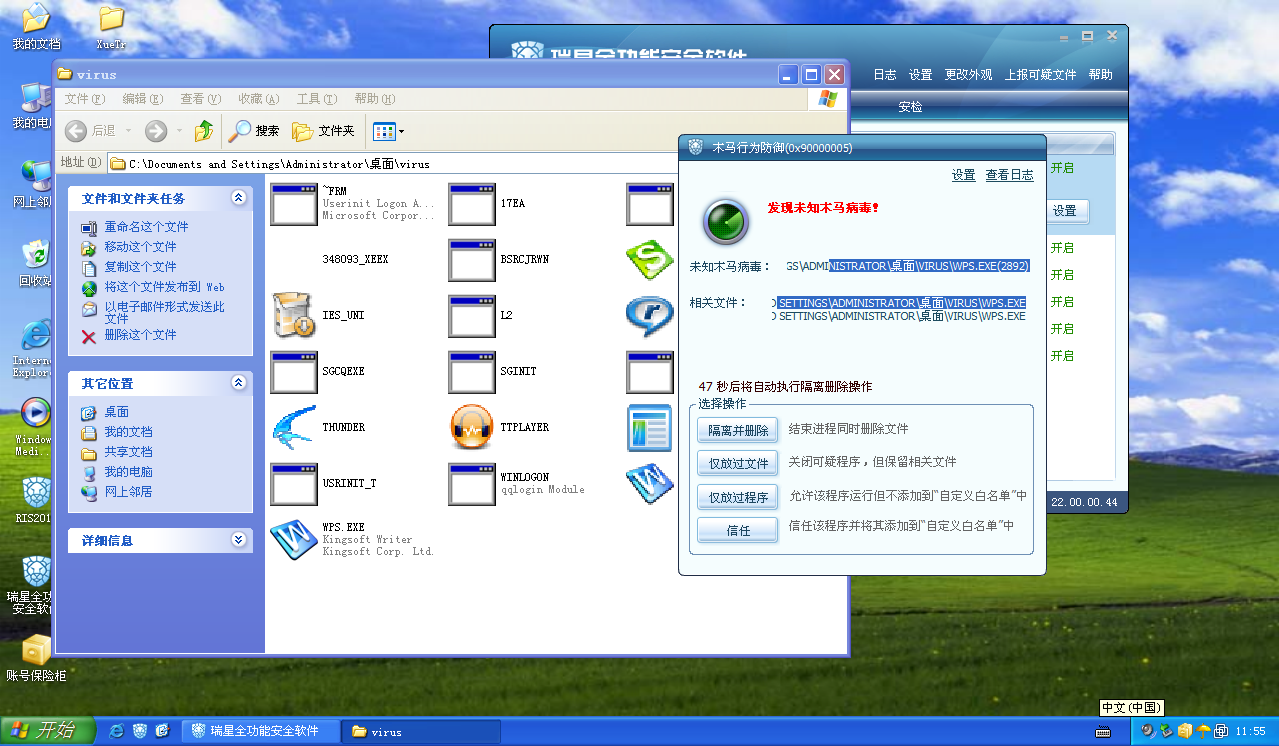Click 将这个文件发布到 Web link
Image resolution: width=1279 pixels, height=746 pixels.
pyautogui.click(x=164, y=287)
